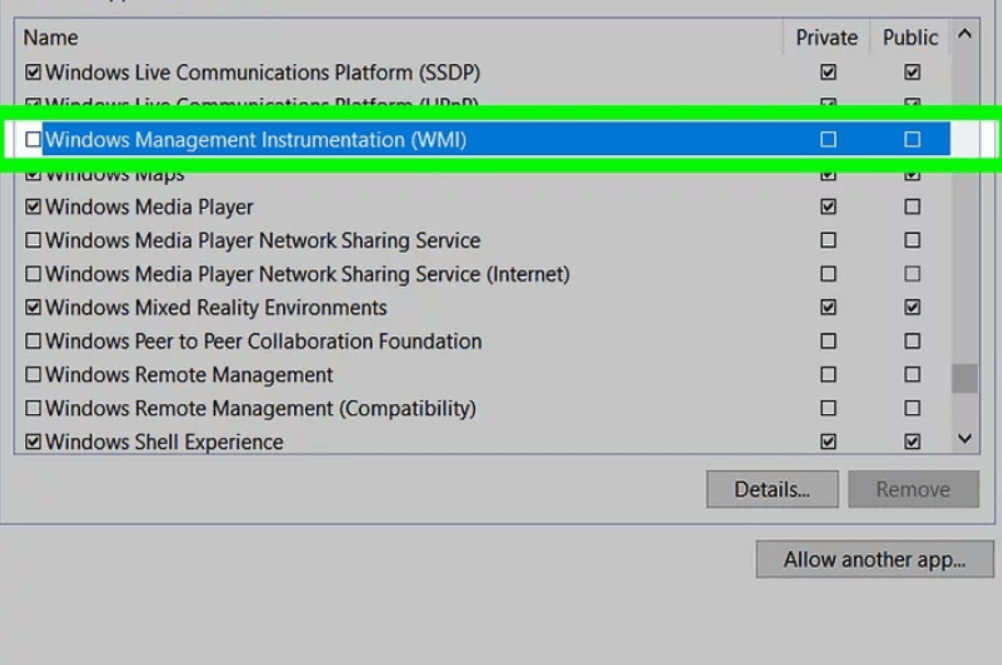Select Windows Live Communications Platform (SSDP) row text
This screenshot has height=665, width=1002.
click(263, 73)
